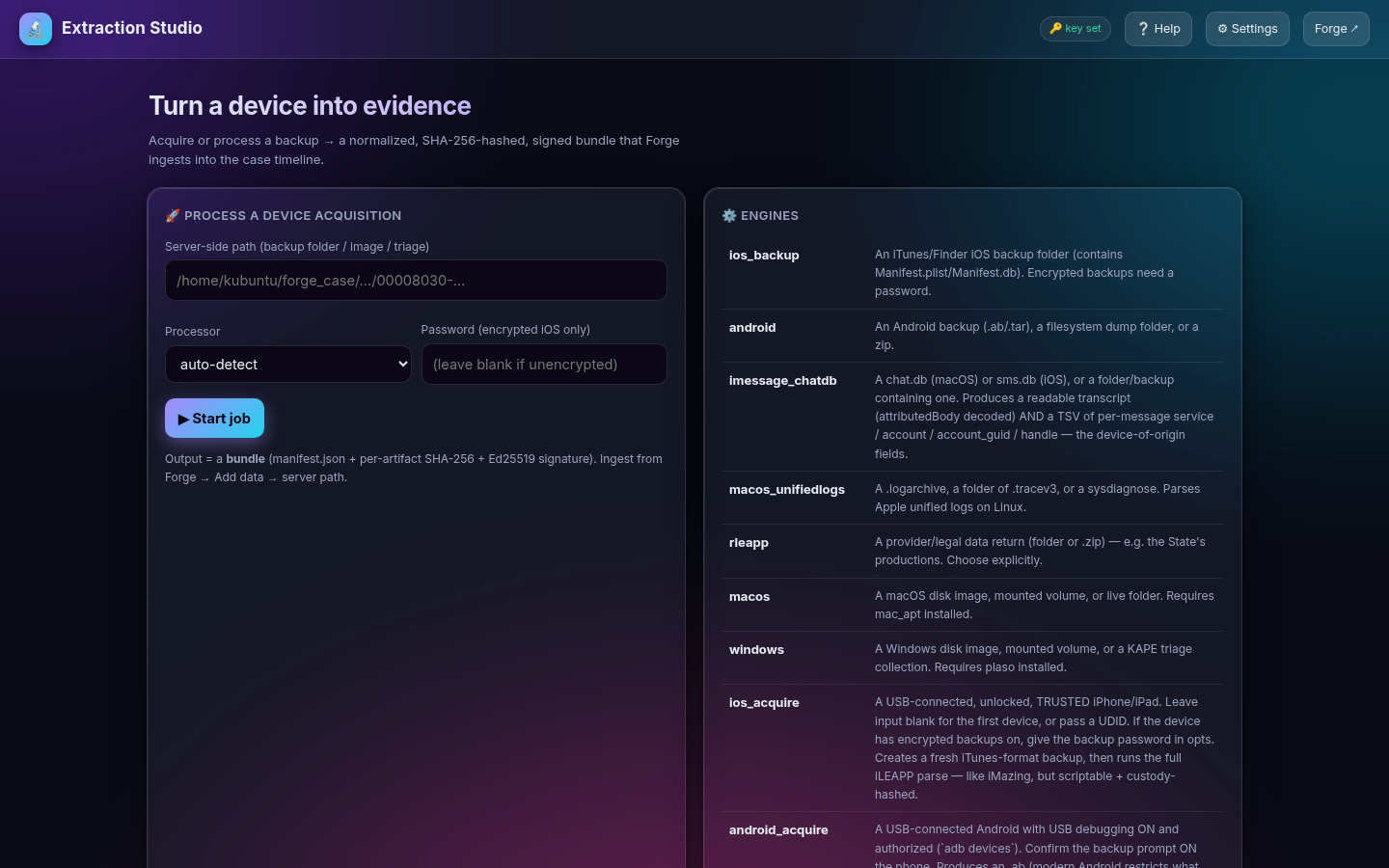Image resolution: width=1389 pixels, height=868 pixels.
Task: Focus the server-side path input field
Action: point(416,280)
